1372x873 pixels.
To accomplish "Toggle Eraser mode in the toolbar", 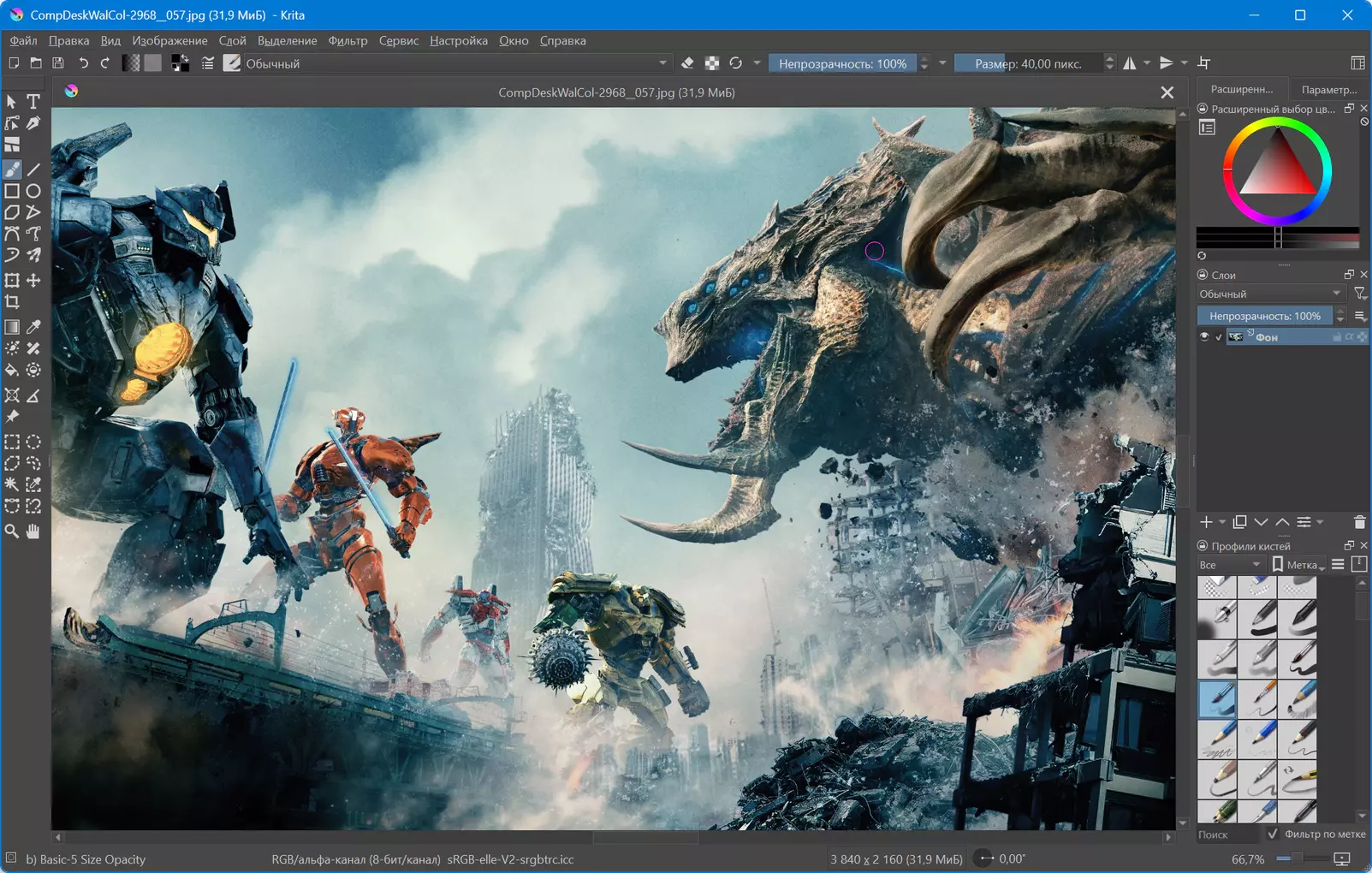I will point(687,63).
